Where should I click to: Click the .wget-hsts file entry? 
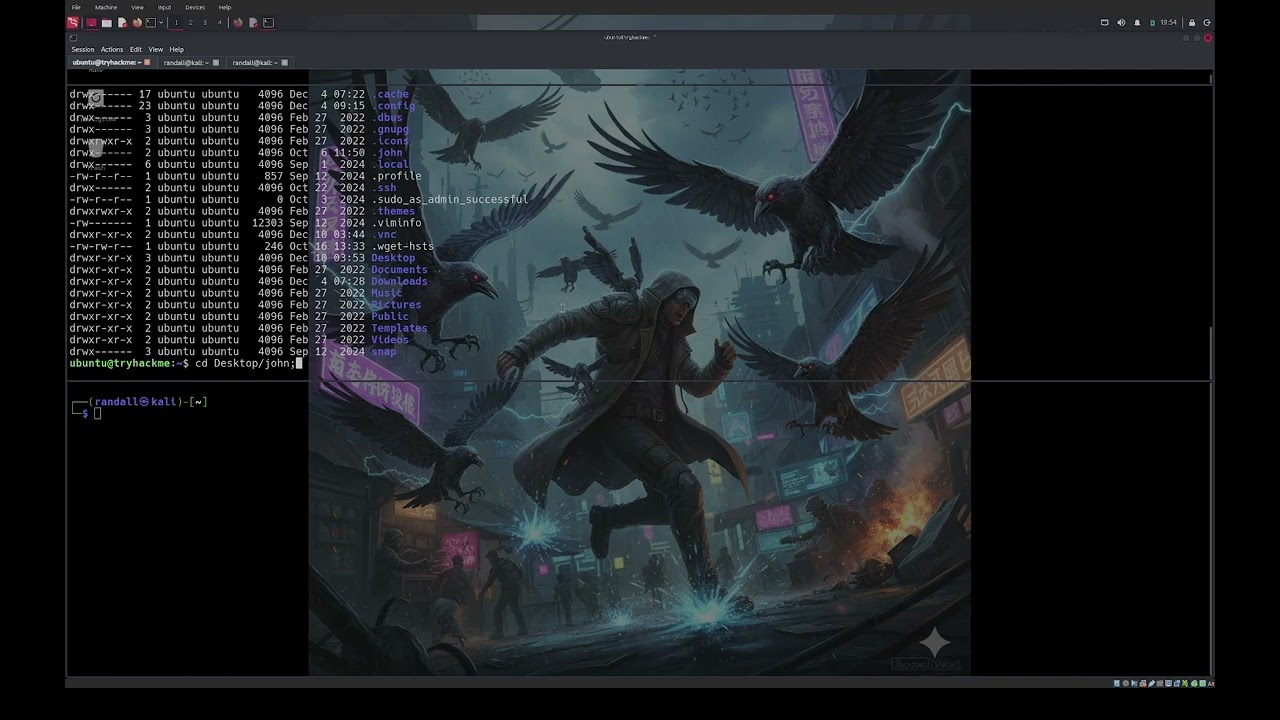point(402,246)
